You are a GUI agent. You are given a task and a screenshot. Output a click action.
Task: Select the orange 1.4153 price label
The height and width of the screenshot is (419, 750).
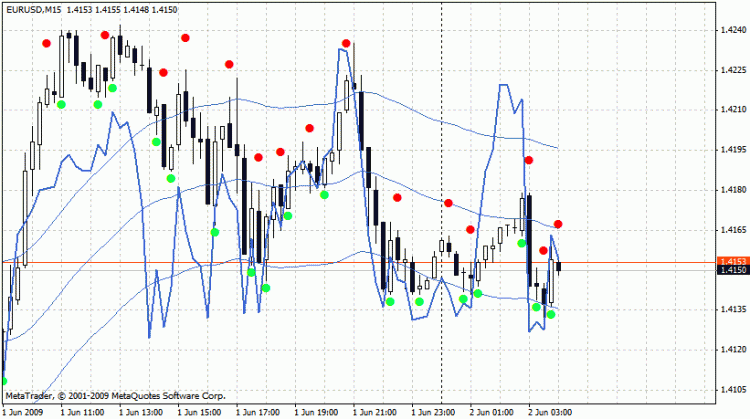(x=732, y=261)
